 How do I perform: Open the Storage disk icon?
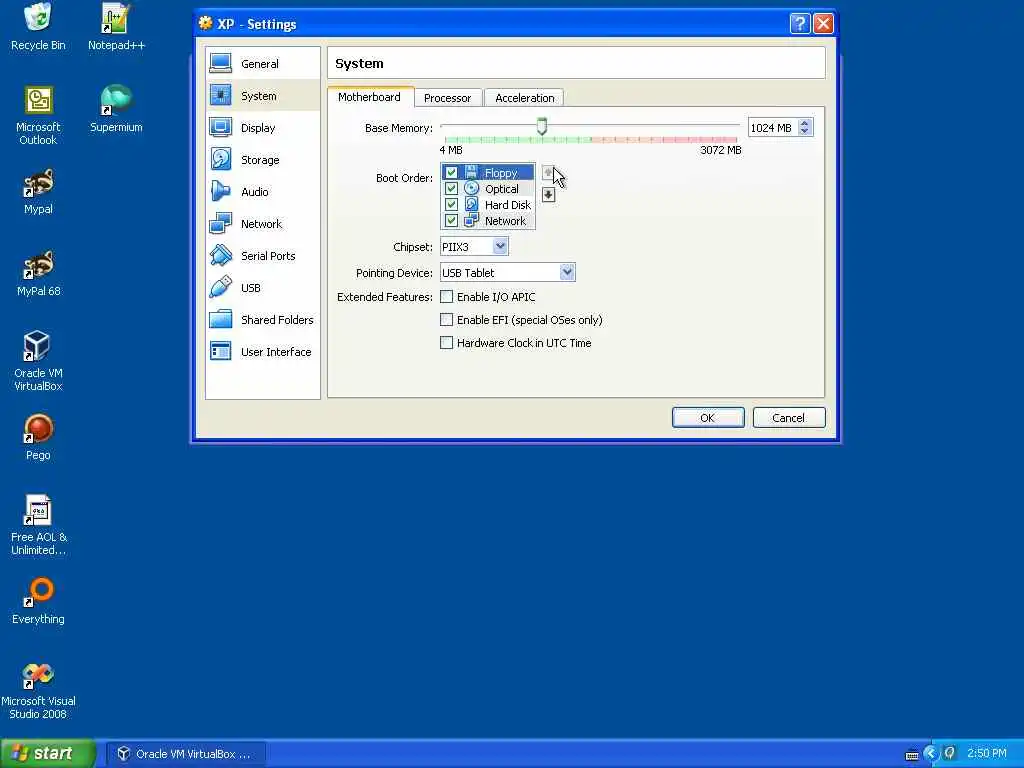point(221,159)
